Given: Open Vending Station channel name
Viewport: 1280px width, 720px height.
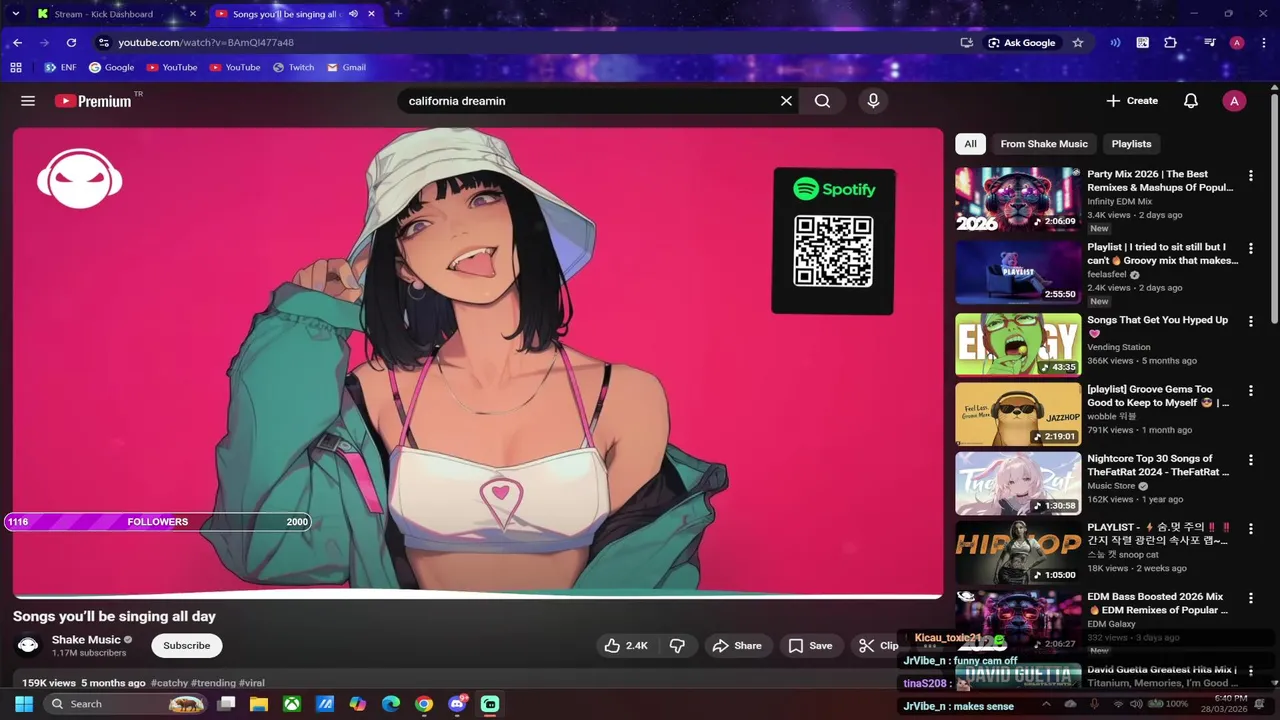Looking at the screenshot, I should [1118, 348].
